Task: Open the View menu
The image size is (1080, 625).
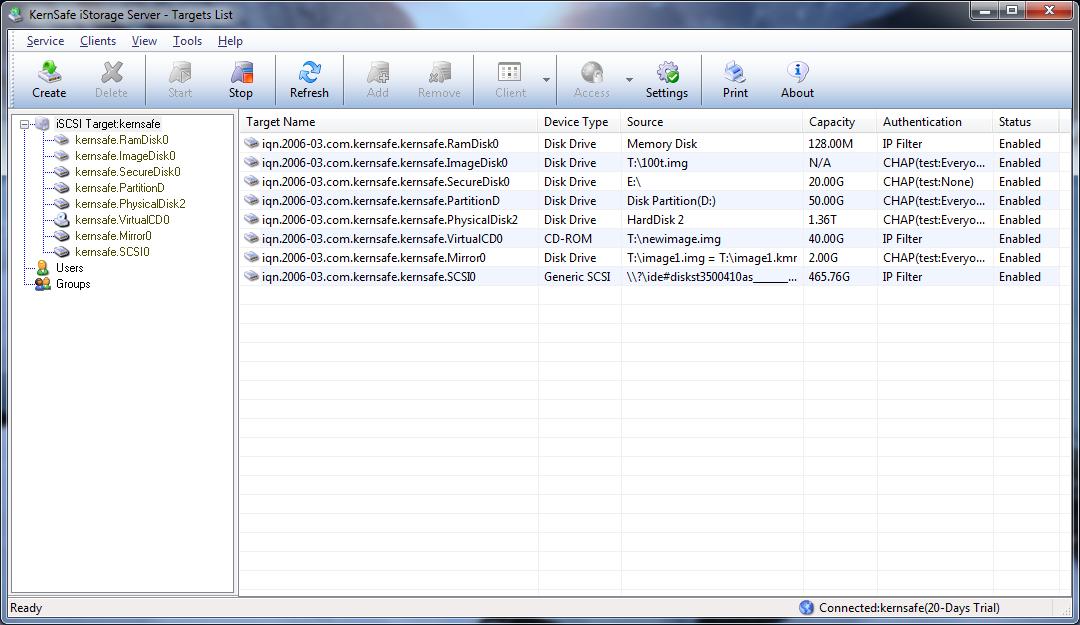Action: pyautogui.click(x=144, y=41)
